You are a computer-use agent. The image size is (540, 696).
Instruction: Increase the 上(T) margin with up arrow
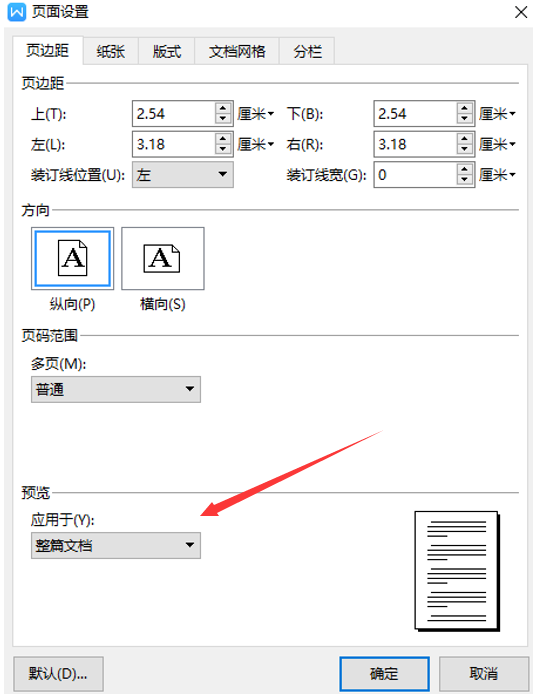(x=223, y=108)
